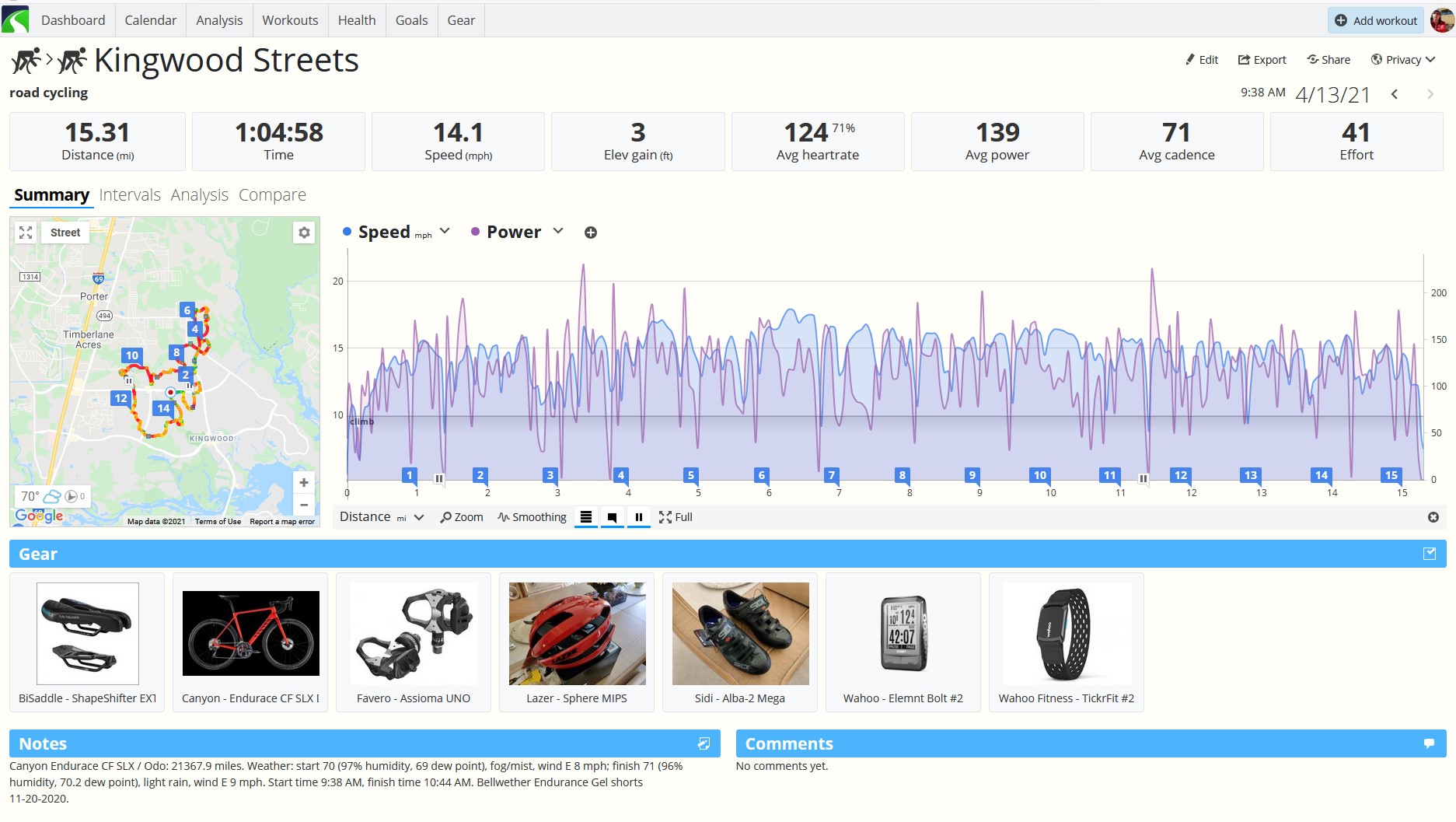1456x822 pixels.
Task: Click lap marker 7 on chart
Action: (x=832, y=475)
